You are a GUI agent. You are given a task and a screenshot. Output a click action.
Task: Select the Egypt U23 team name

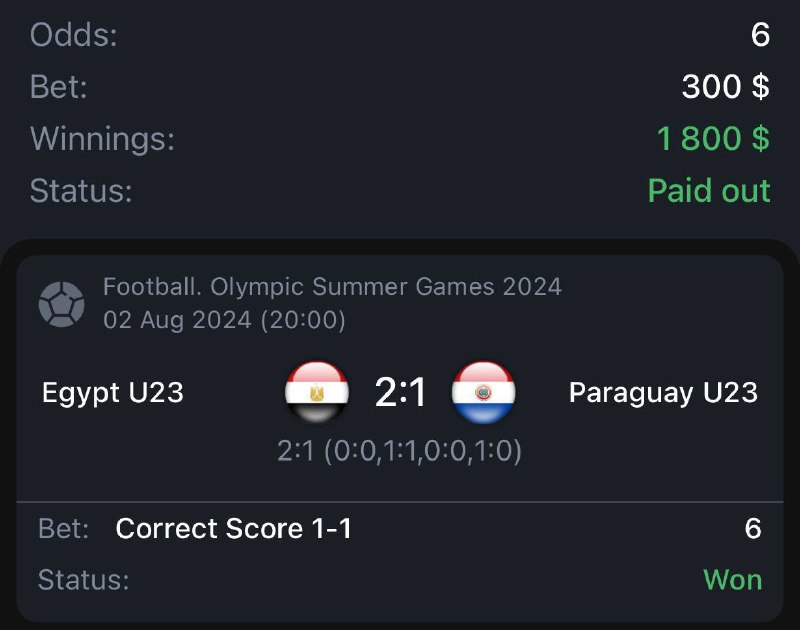(113, 392)
